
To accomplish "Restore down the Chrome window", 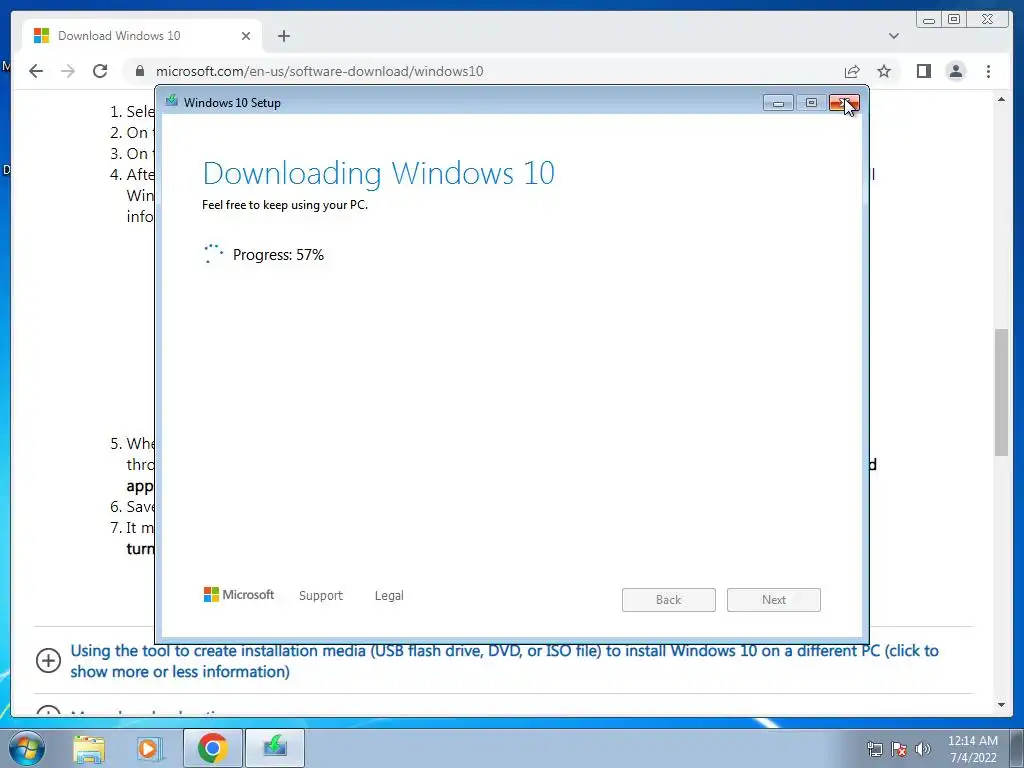I will pos(954,20).
